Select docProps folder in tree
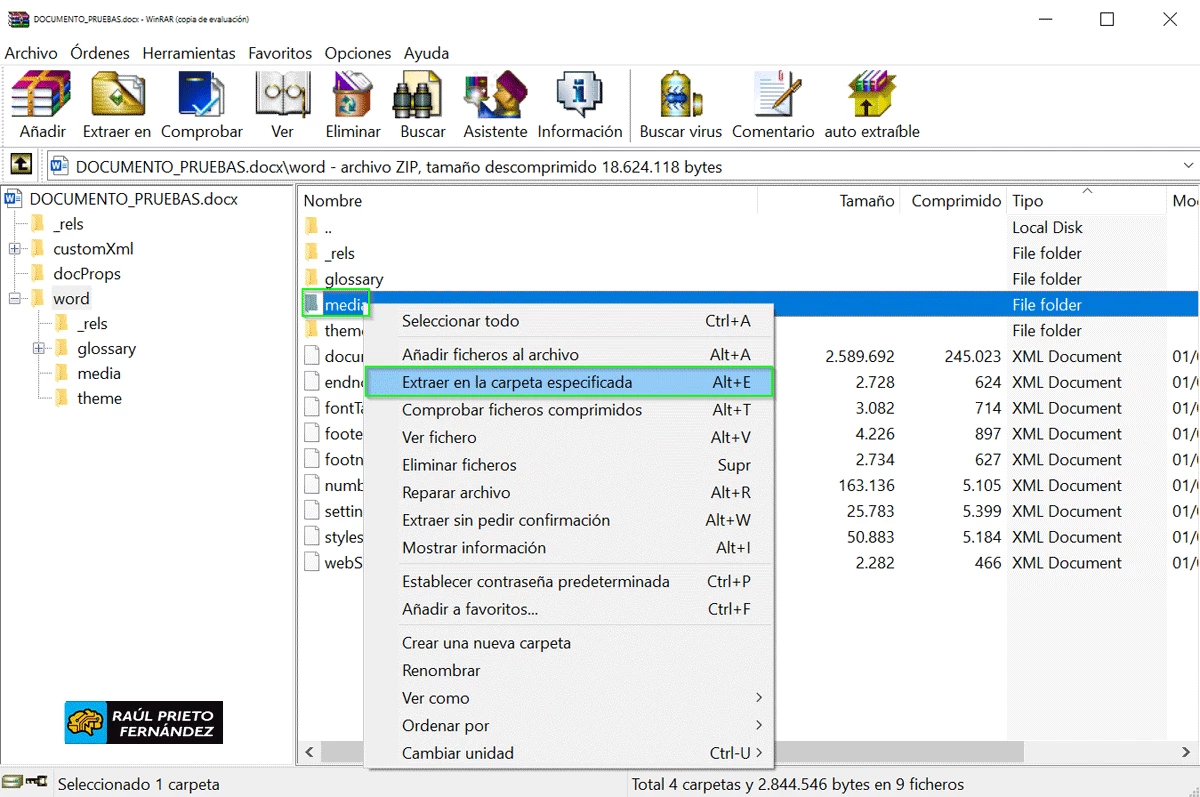This screenshot has height=797, width=1200. click(x=86, y=274)
